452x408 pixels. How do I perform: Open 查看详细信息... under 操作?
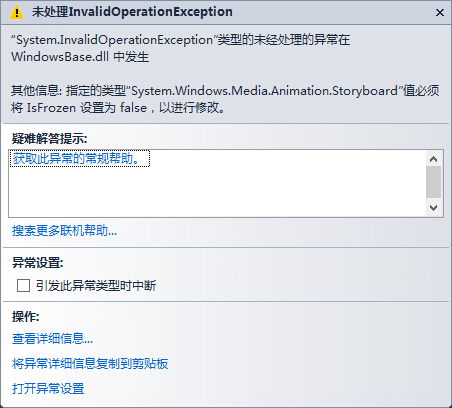tap(52, 338)
